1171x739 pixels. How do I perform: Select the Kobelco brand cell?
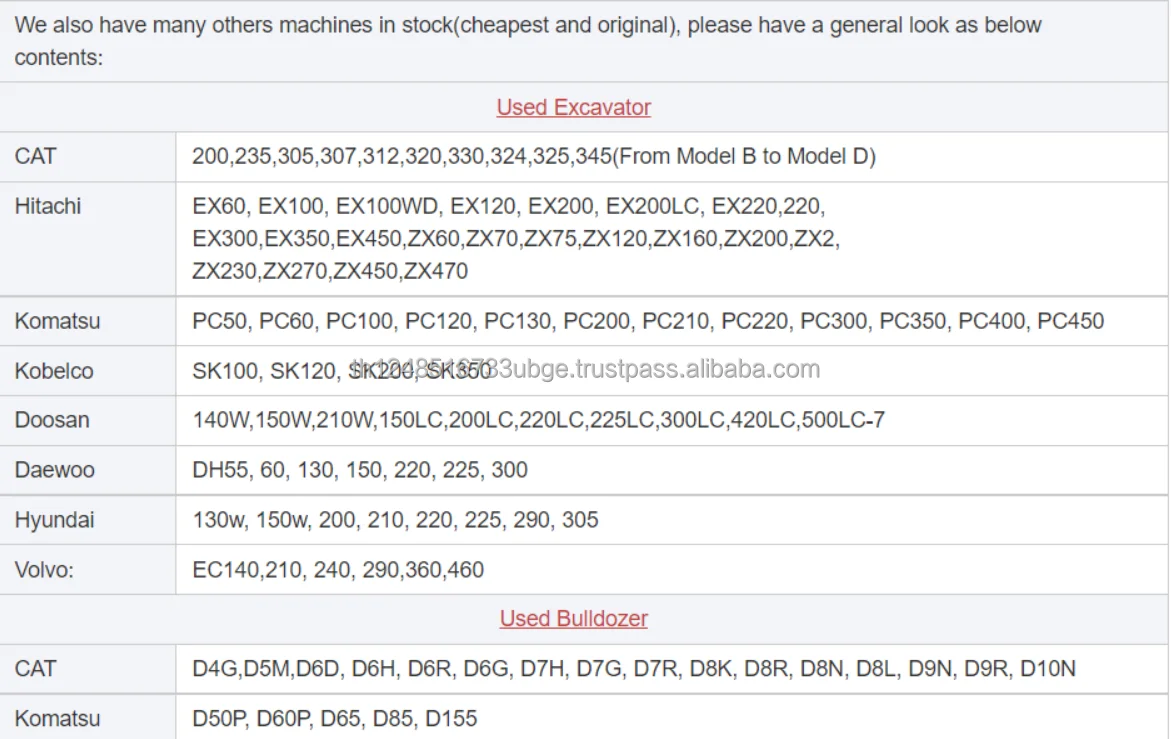(54, 371)
